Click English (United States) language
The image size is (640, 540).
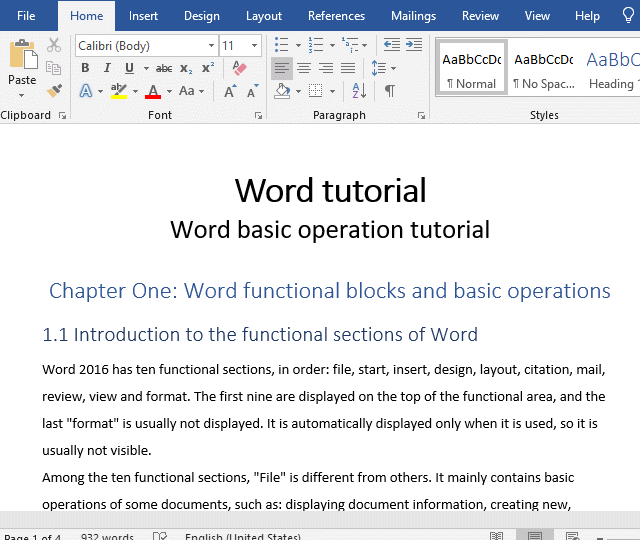(x=243, y=536)
